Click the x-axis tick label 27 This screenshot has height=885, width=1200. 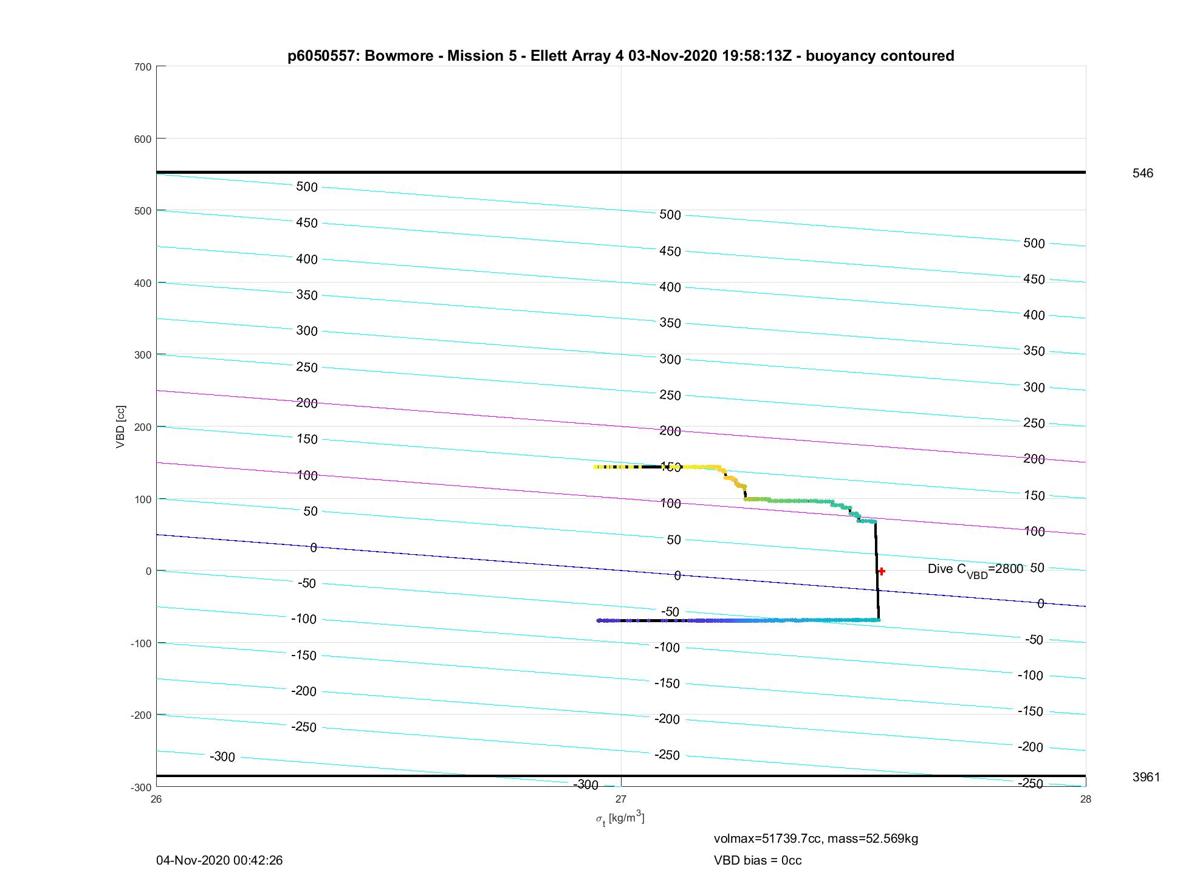[x=621, y=799]
